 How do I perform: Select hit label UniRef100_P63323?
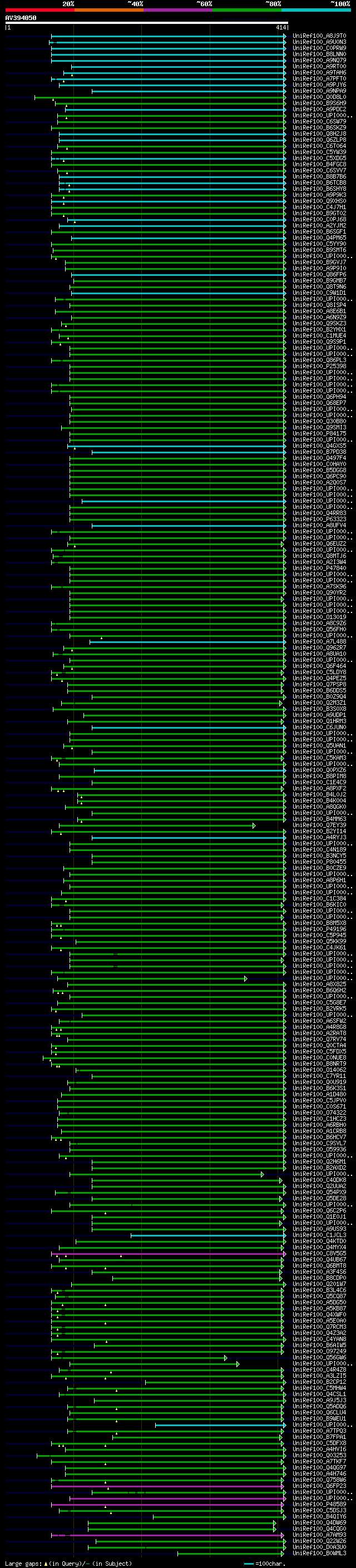pos(319,519)
